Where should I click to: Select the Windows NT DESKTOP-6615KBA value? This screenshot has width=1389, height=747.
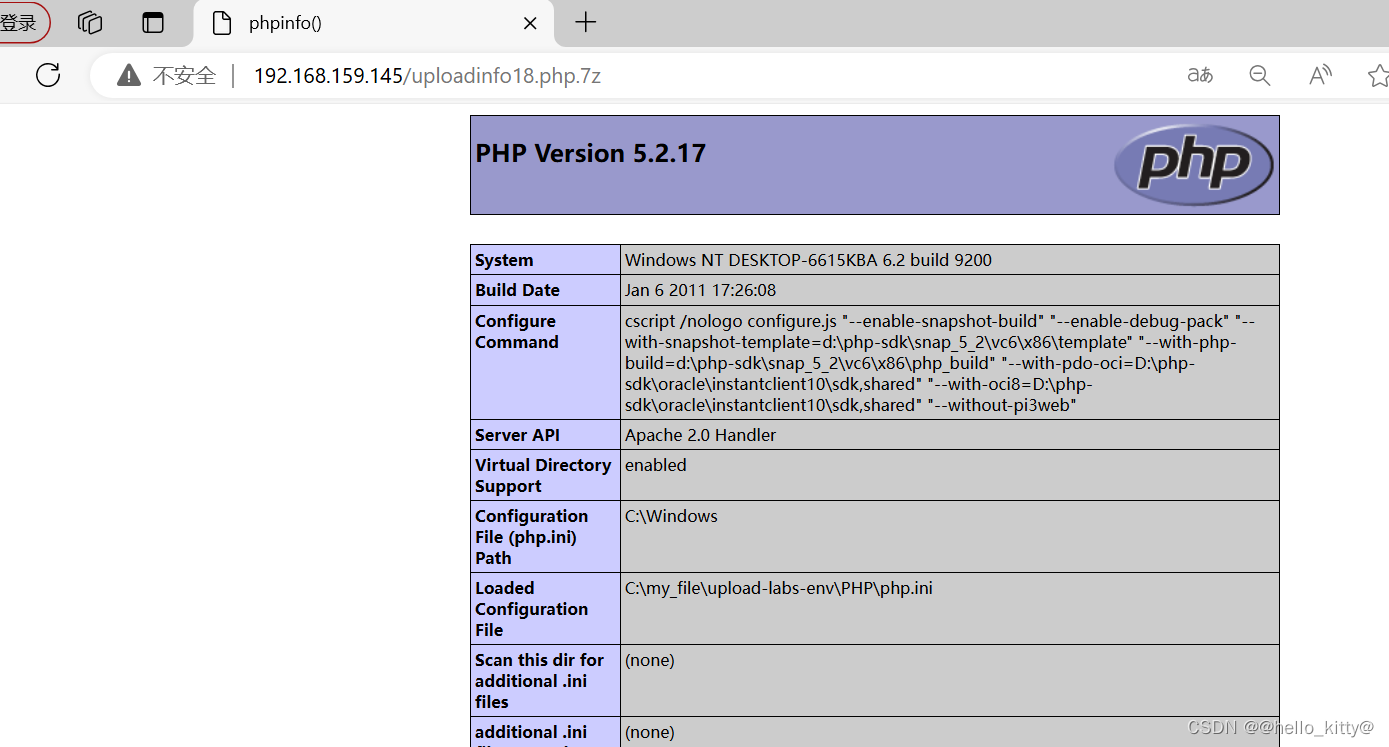coord(808,260)
